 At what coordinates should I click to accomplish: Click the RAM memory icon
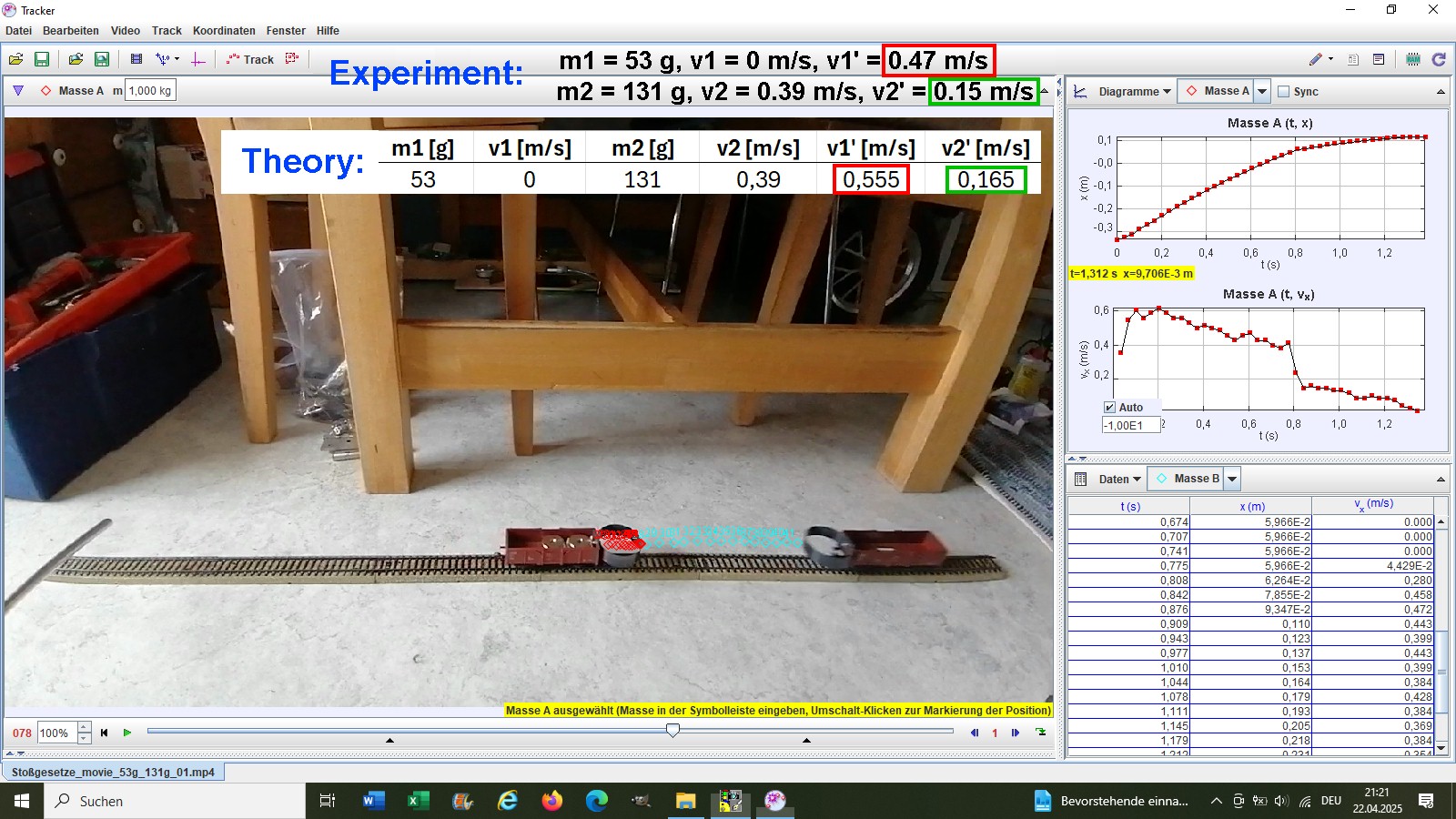point(1413,59)
